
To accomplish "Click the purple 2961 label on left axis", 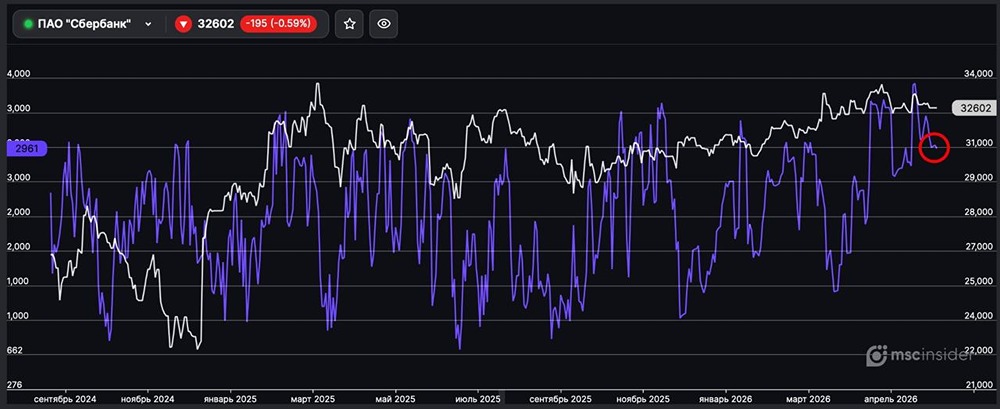I will [x=27, y=149].
